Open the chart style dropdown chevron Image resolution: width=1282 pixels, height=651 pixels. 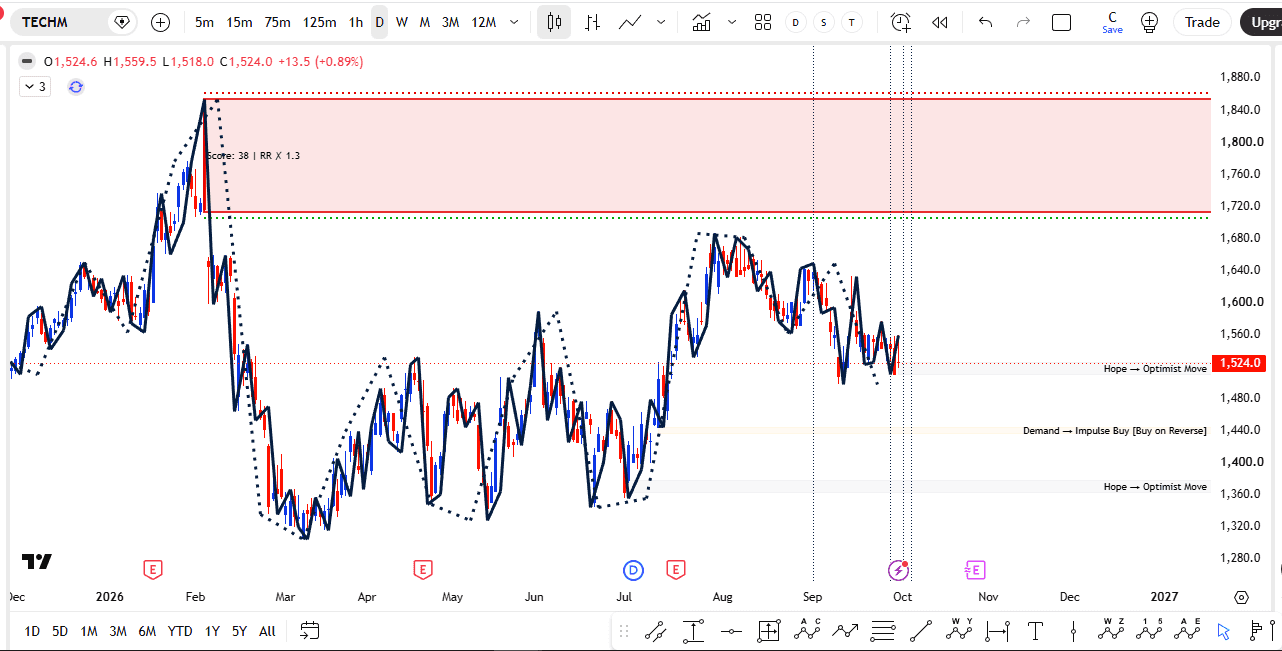point(661,22)
